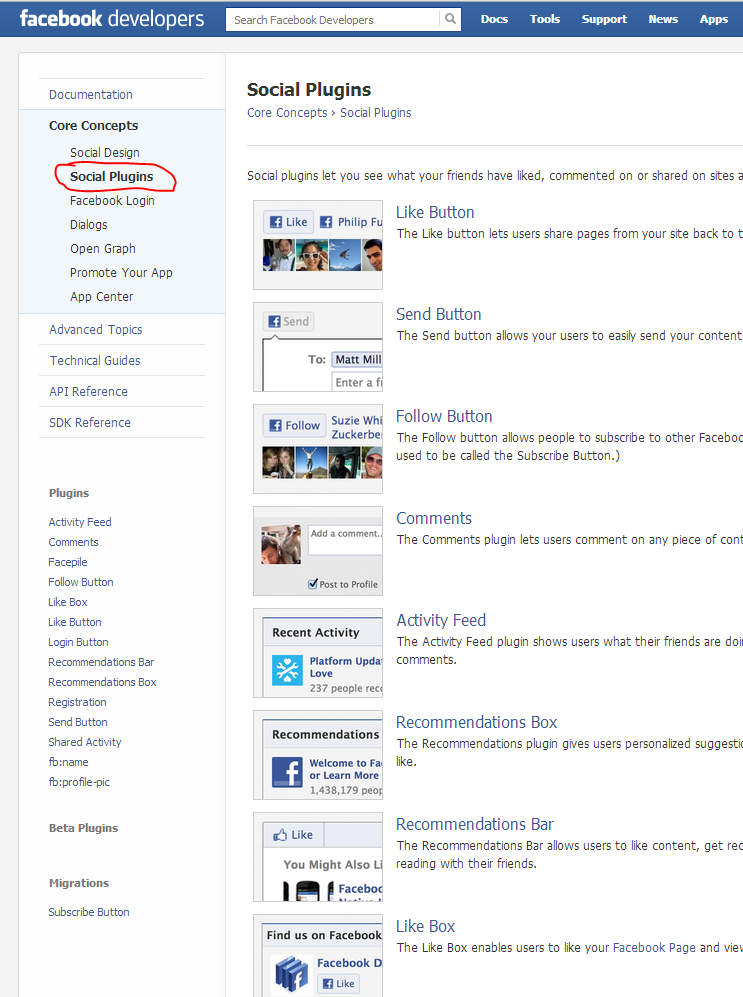743x997 pixels.
Task: Click Facebook Page link in Like Box description
Action: [654, 947]
